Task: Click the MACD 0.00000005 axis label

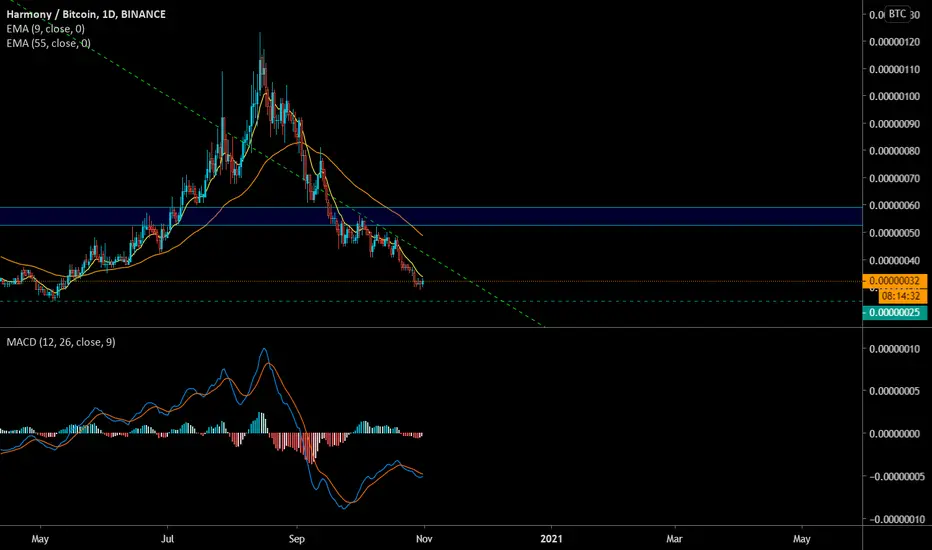Action: (x=895, y=391)
